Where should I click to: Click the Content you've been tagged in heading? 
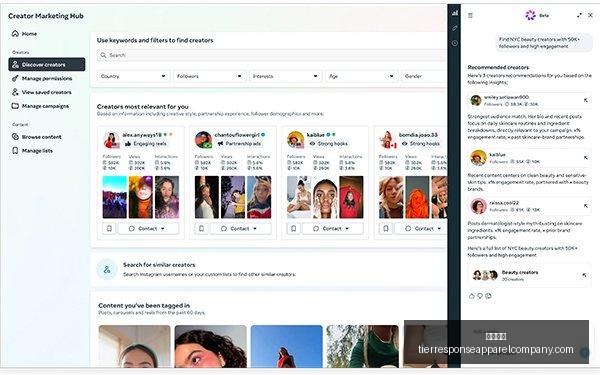144,305
